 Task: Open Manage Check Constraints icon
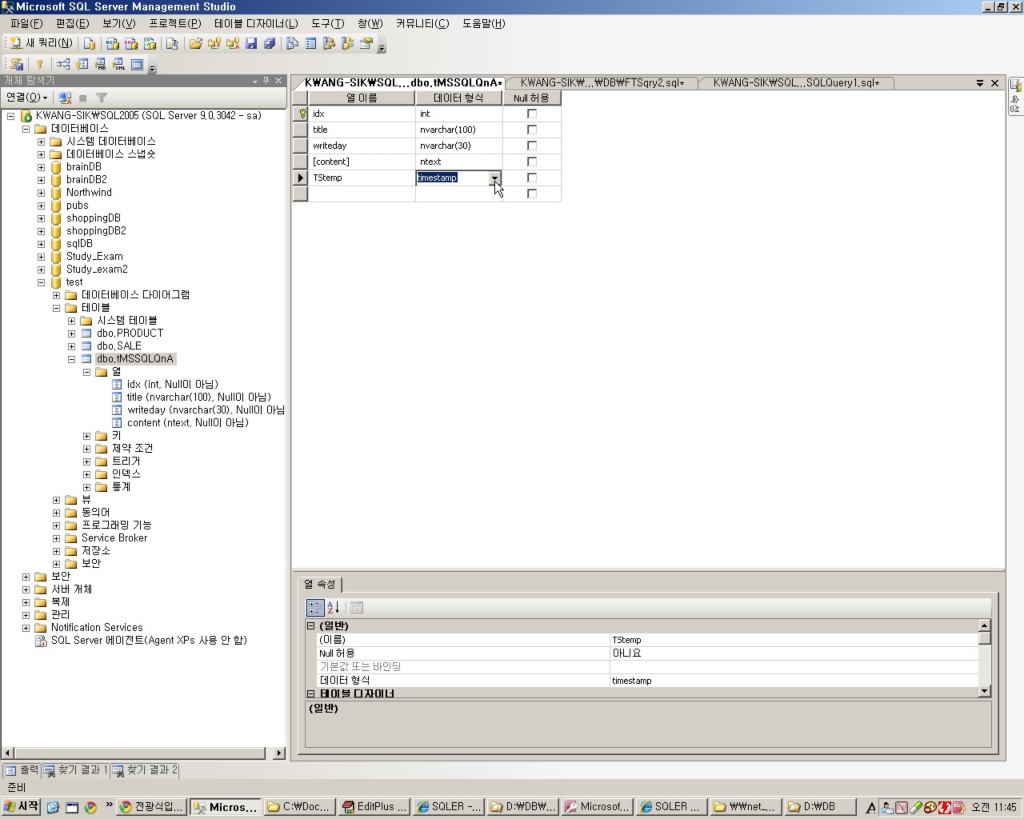pyautogui.click(x=136, y=64)
